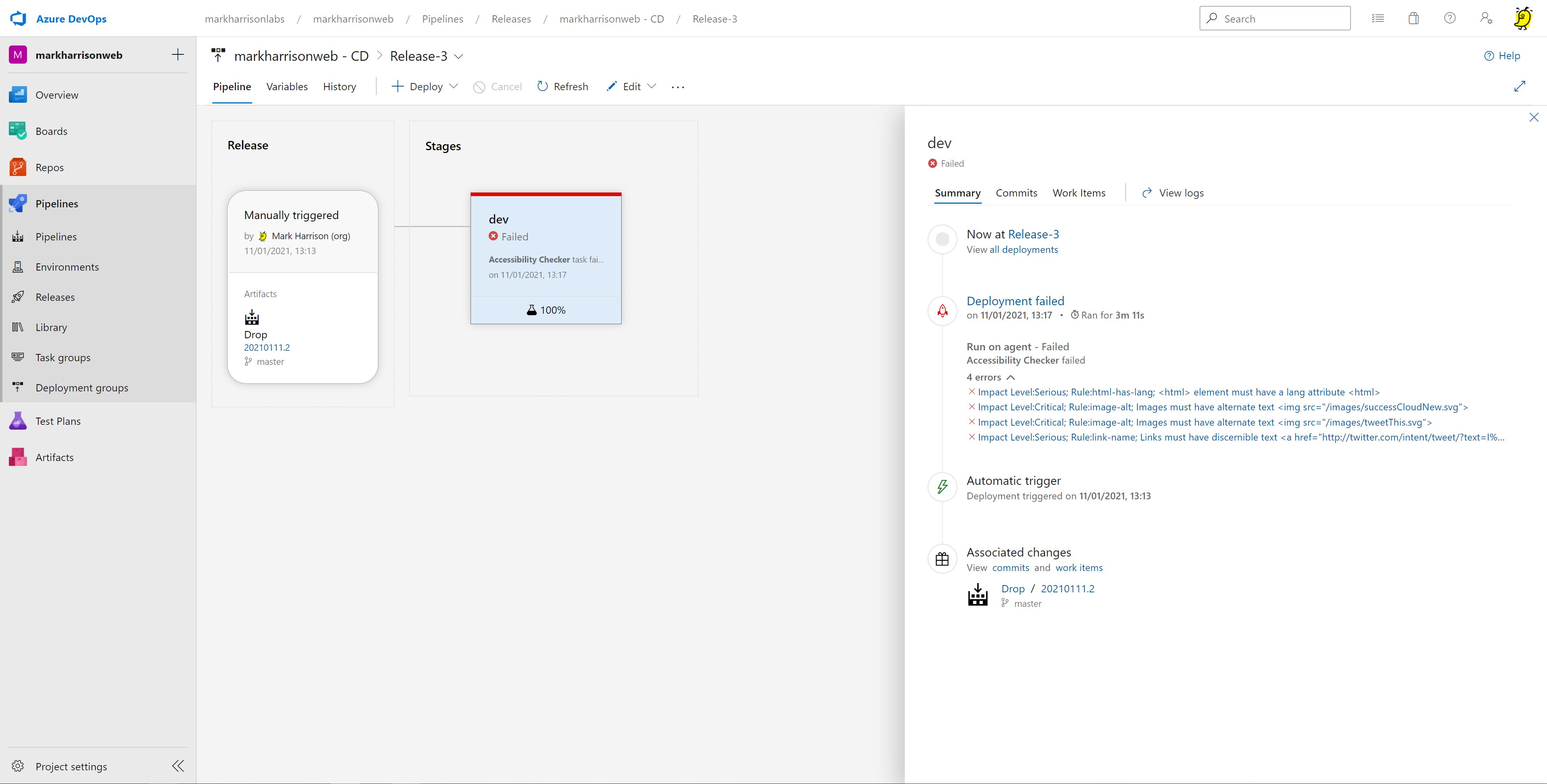Click the user settings icon
Image resolution: width=1547 pixels, height=784 pixels.
[1486, 19]
